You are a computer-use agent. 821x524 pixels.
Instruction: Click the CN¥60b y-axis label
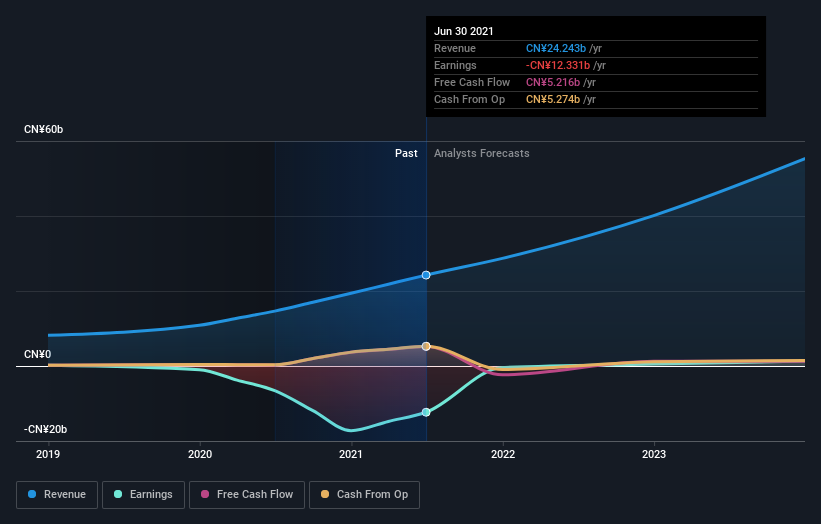(x=43, y=129)
